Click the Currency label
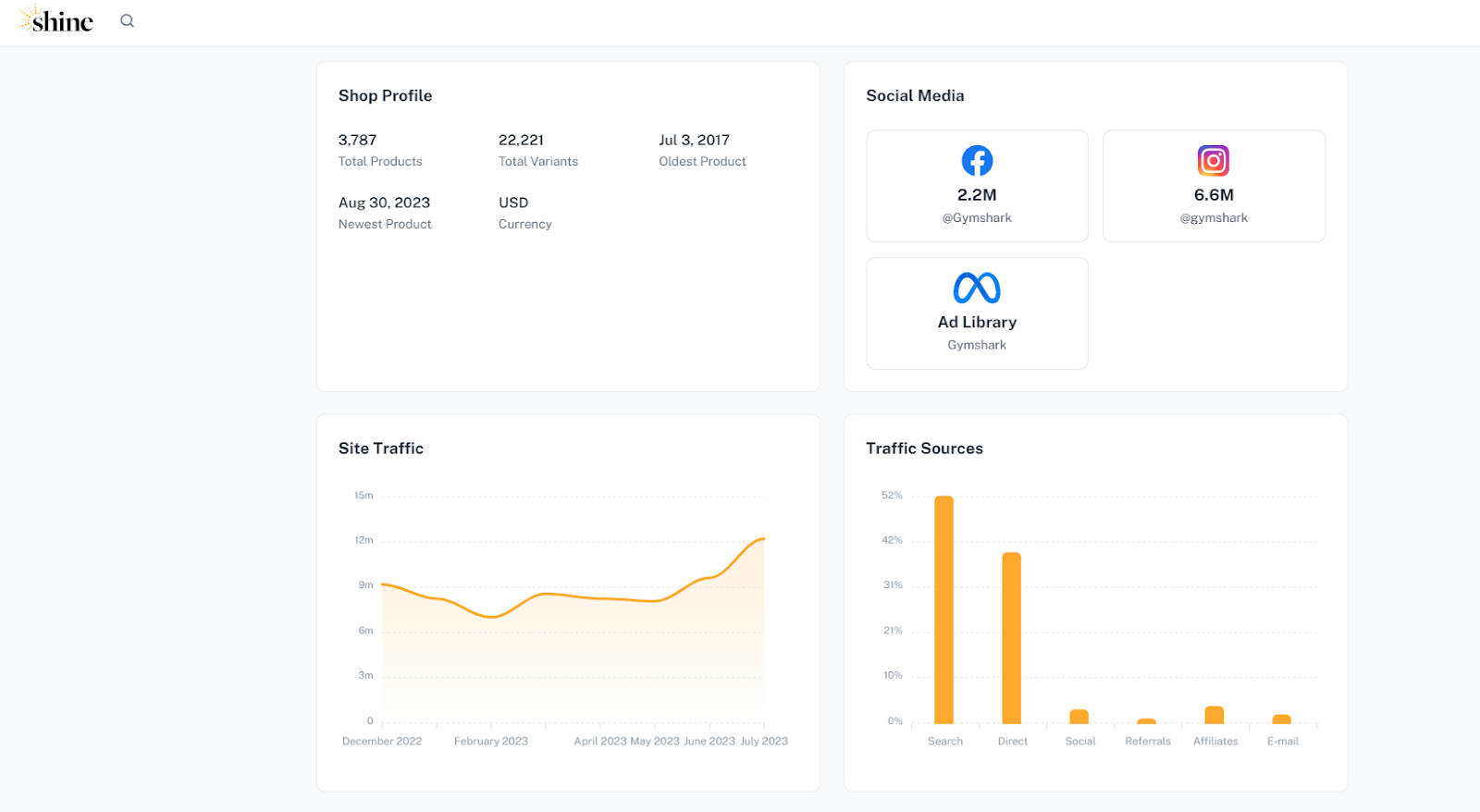The height and width of the screenshot is (812, 1480). tap(524, 225)
